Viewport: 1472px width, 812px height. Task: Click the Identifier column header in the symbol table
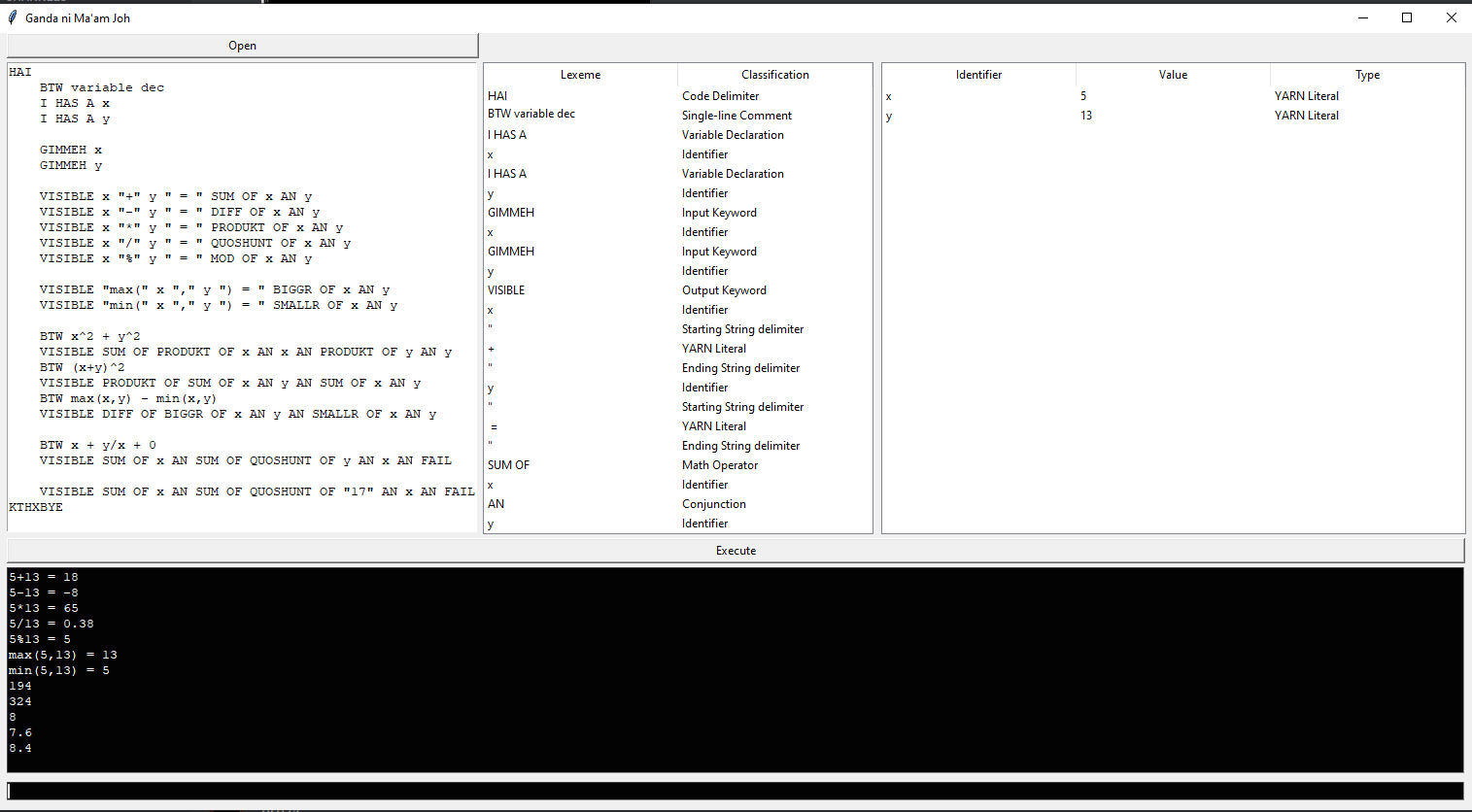978,75
